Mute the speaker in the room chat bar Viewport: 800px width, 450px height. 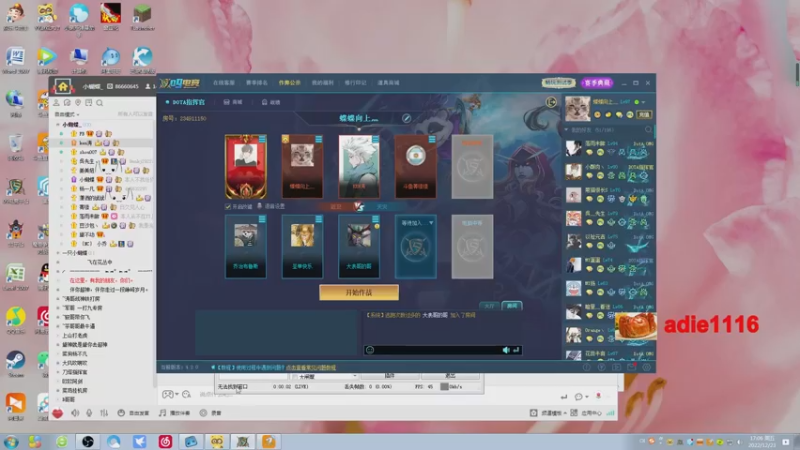(x=506, y=350)
